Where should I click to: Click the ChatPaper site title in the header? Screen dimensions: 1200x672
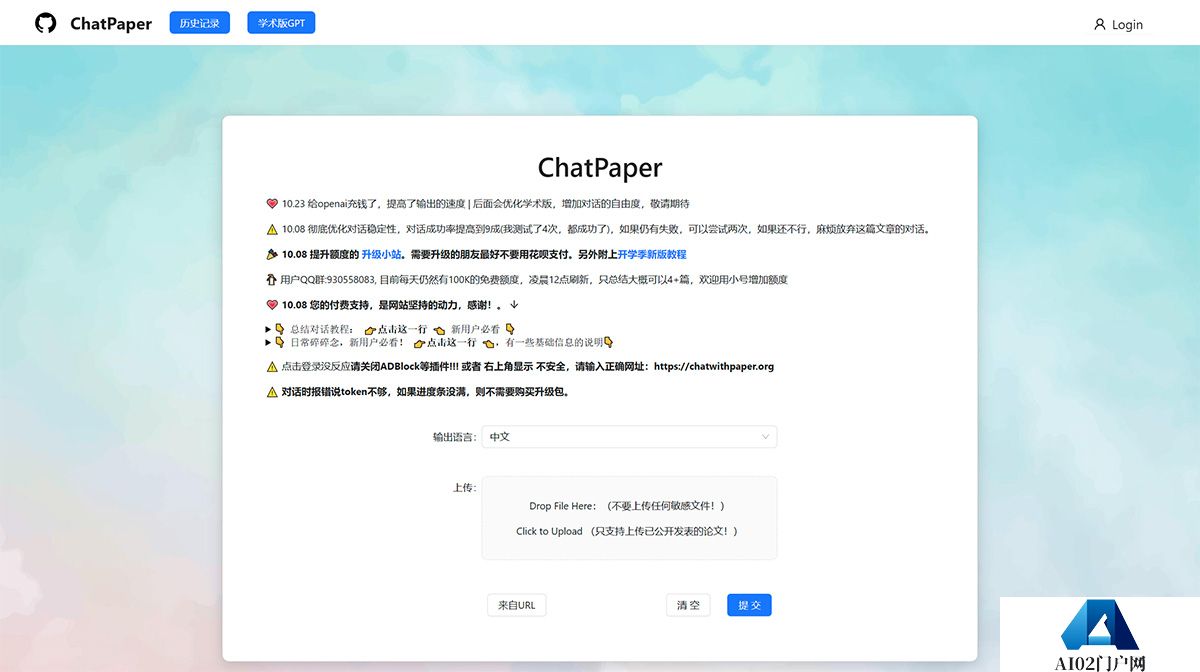[x=111, y=24]
